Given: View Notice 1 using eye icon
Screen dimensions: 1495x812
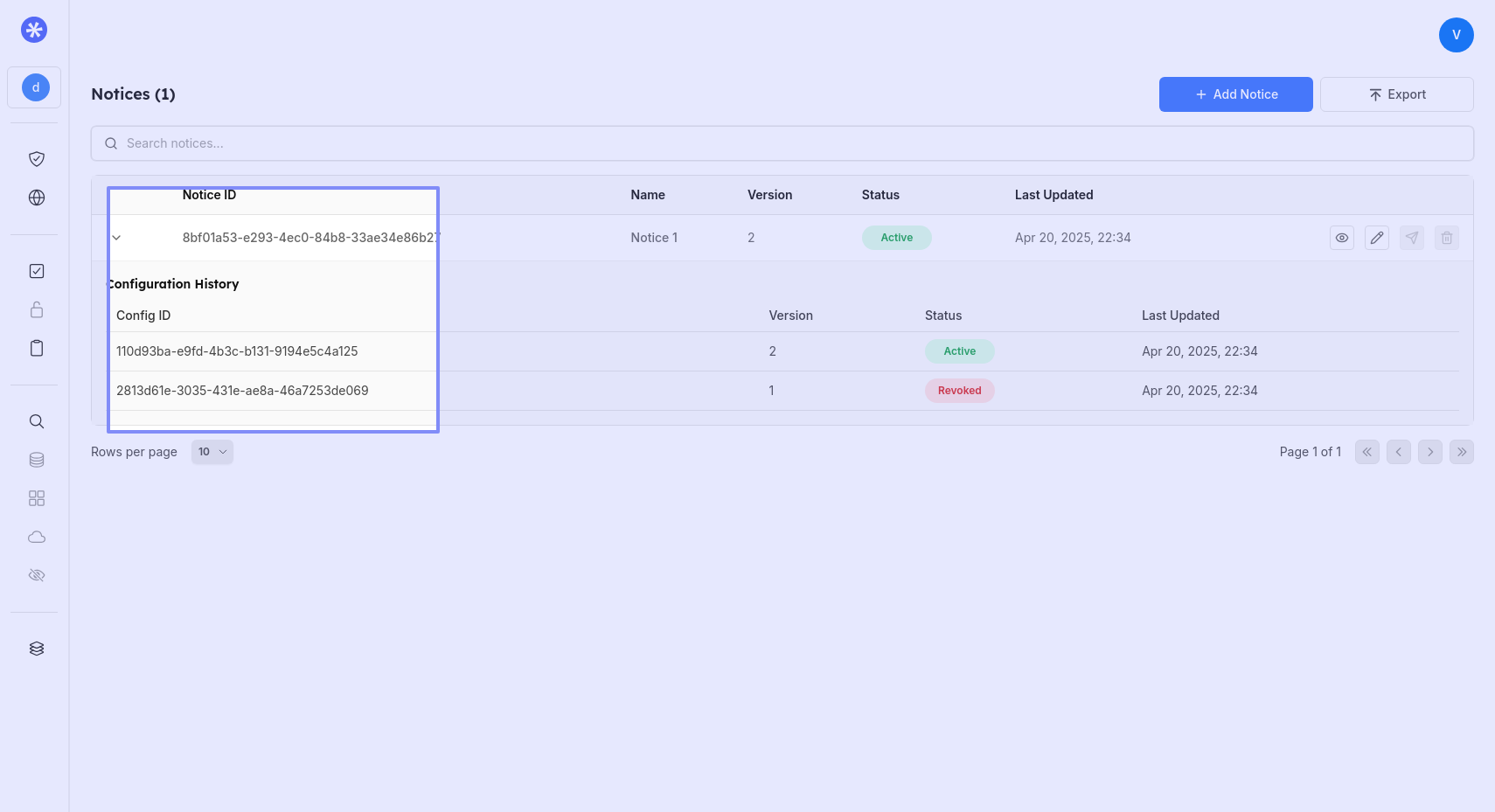Looking at the screenshot, I should point(1341,238).
